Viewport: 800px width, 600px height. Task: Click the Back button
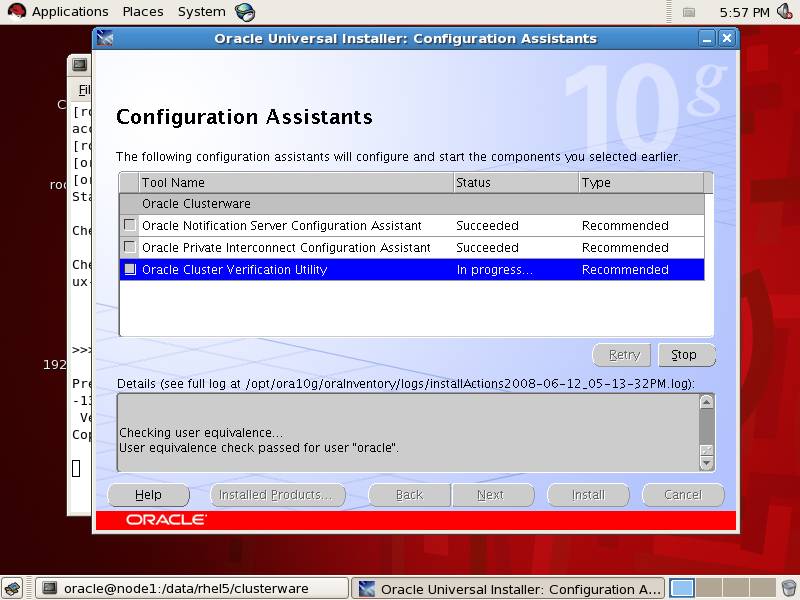pos(409,495)
